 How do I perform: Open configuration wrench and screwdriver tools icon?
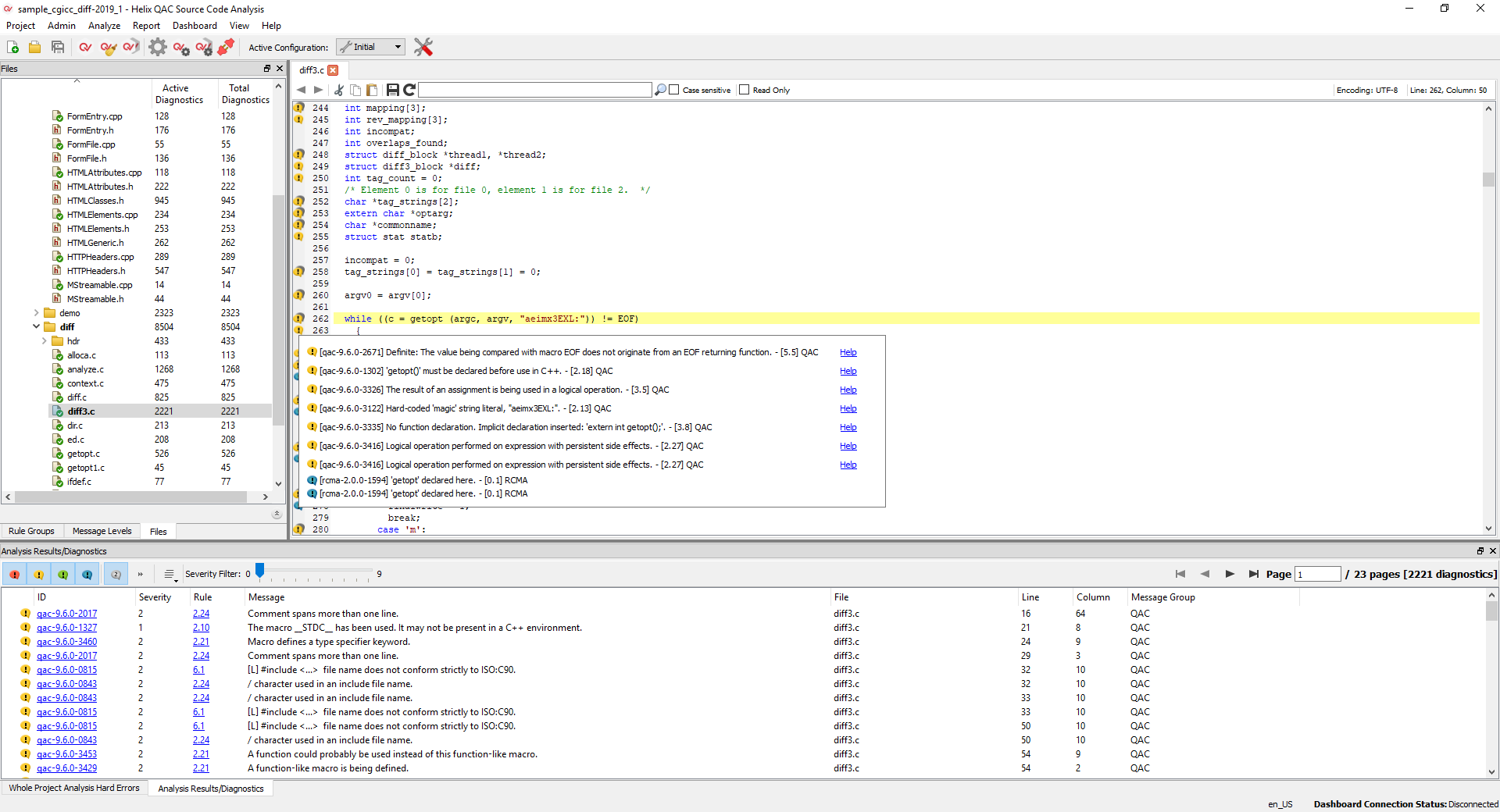click(x=423, y=48)
